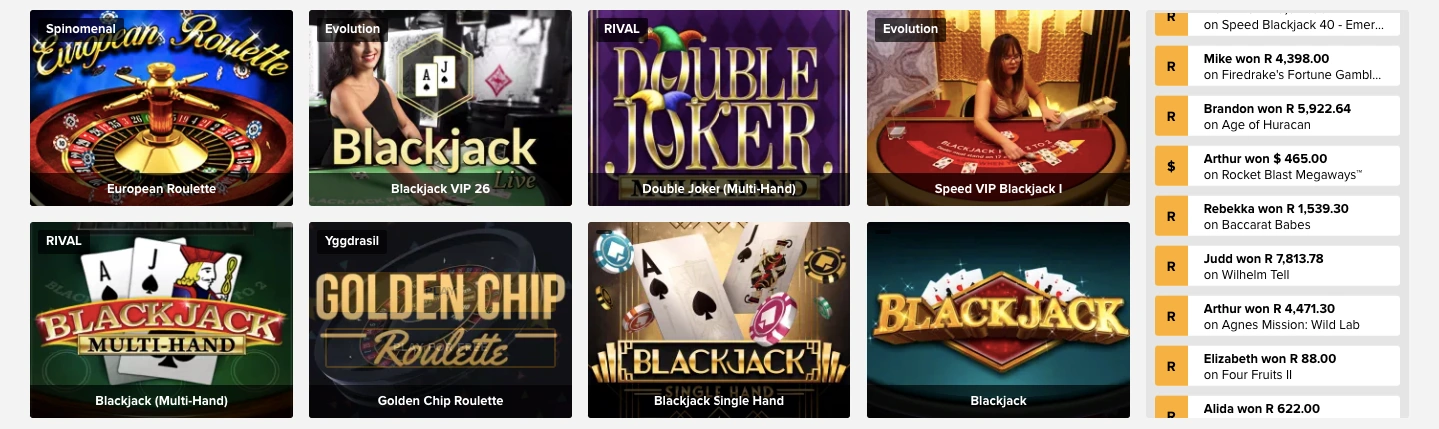Select Speed VIP Blackjack I tile
This screenshot has width=1439, height=429.
pyautogui.click(x=998, y=108)
